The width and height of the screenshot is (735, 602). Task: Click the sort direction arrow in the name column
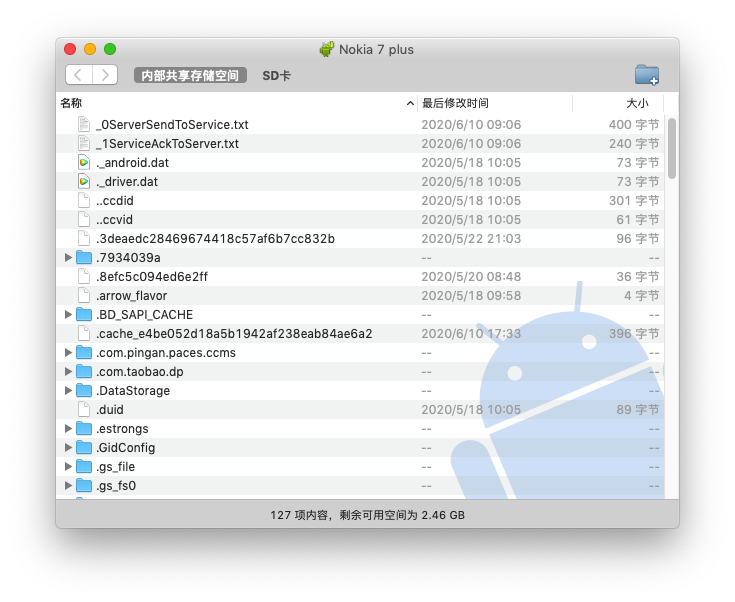410,103
